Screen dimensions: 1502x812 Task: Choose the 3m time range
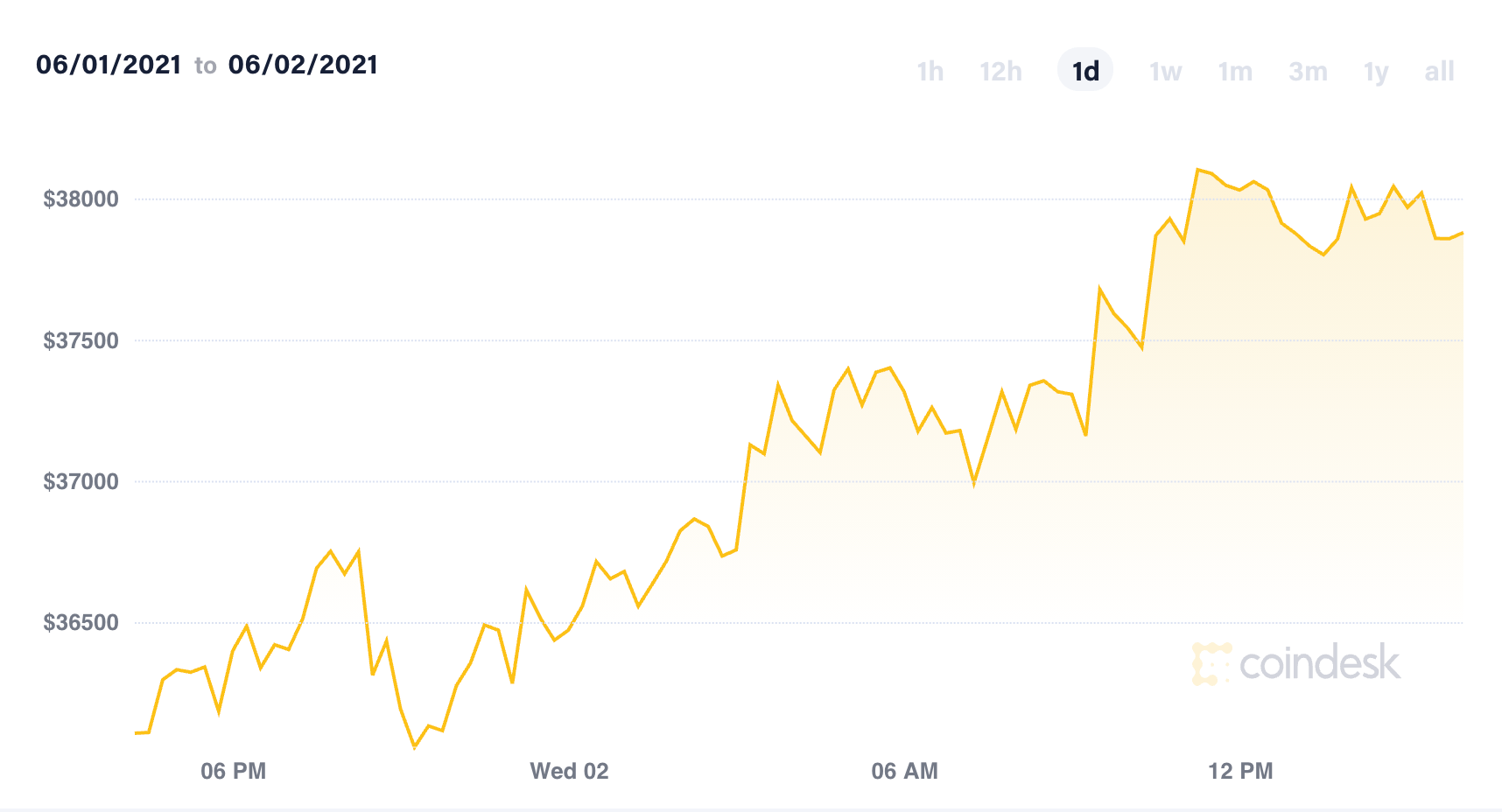[x=1308, y=71]
